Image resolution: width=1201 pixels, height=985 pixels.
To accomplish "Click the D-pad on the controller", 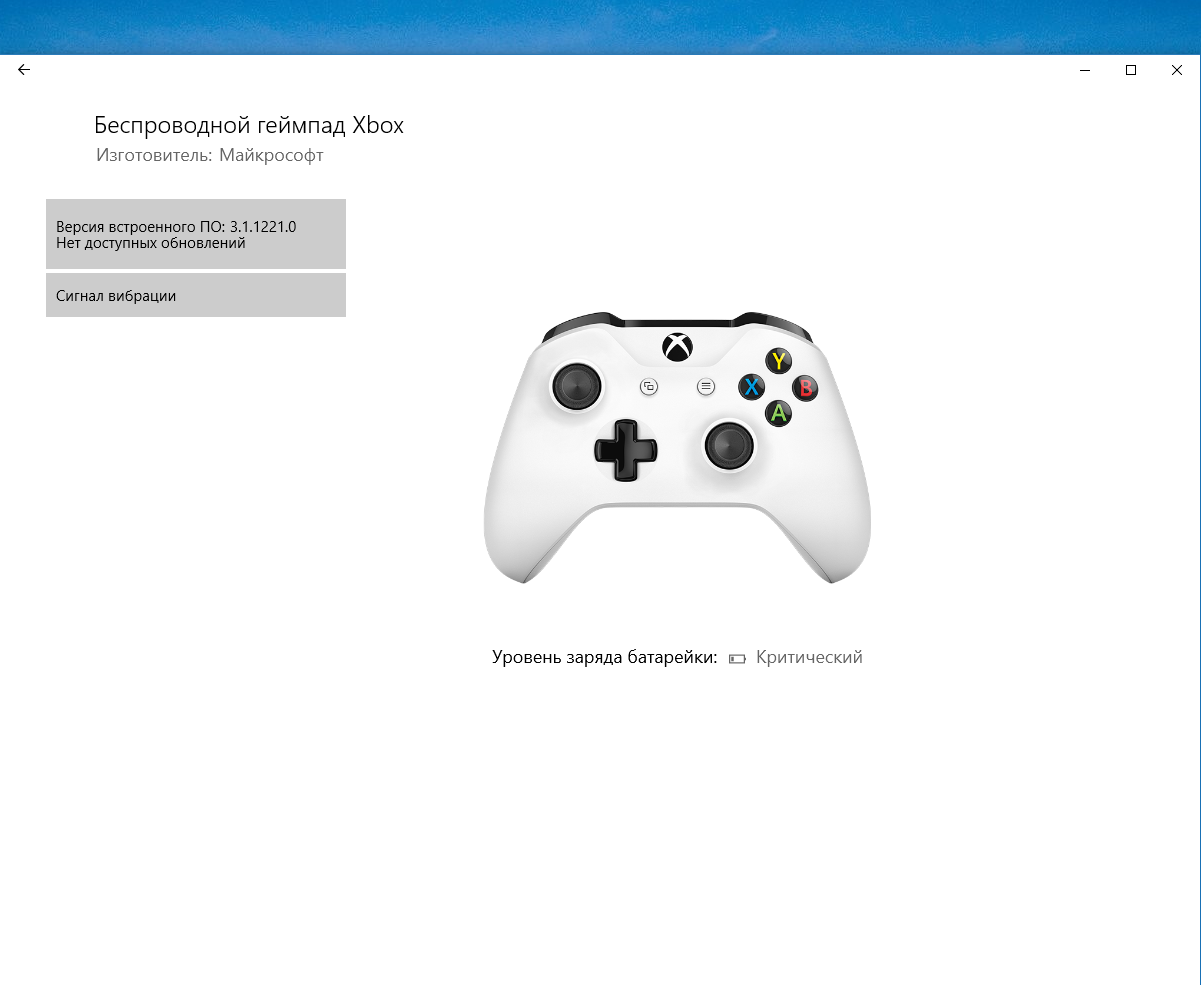I will tap(626, 451).
